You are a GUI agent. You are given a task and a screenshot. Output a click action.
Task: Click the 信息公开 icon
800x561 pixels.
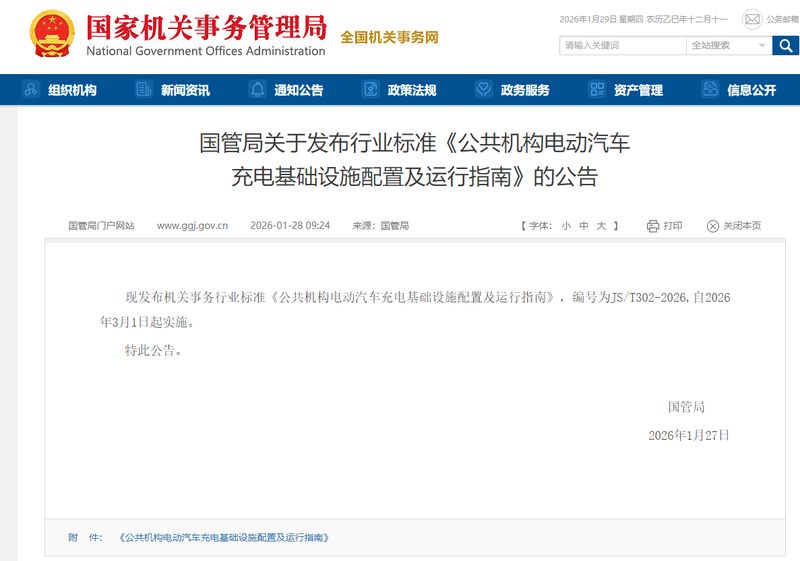(x=710, y=89)
